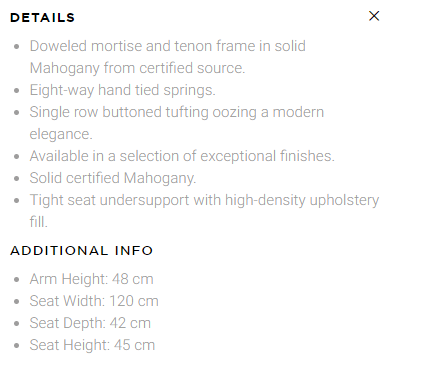Screen dimensions: 434x371
Task: Click the 'Solid certified Mahogany.' item
Action: click(x=113, y=178)
